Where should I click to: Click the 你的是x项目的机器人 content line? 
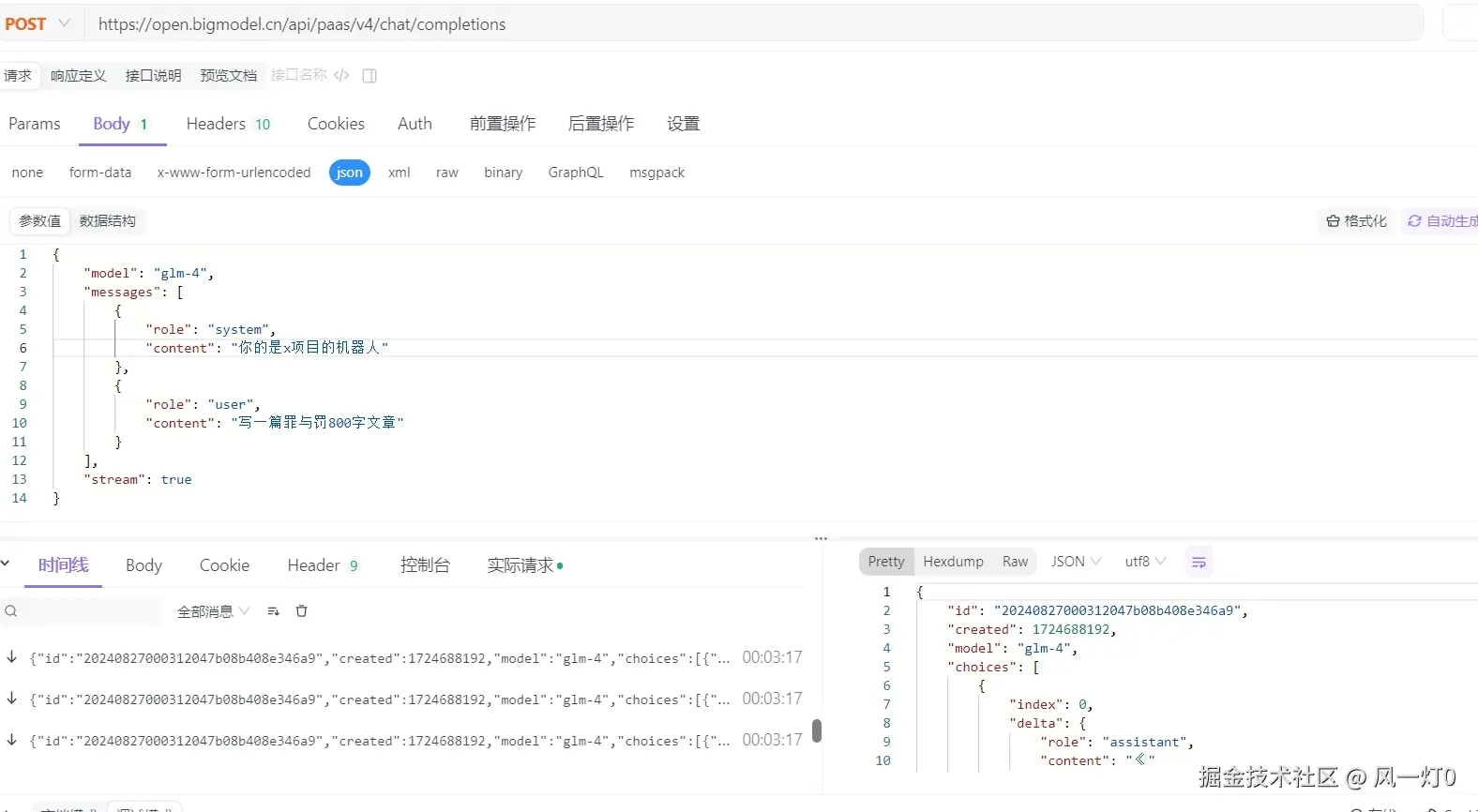pos(267,348)
